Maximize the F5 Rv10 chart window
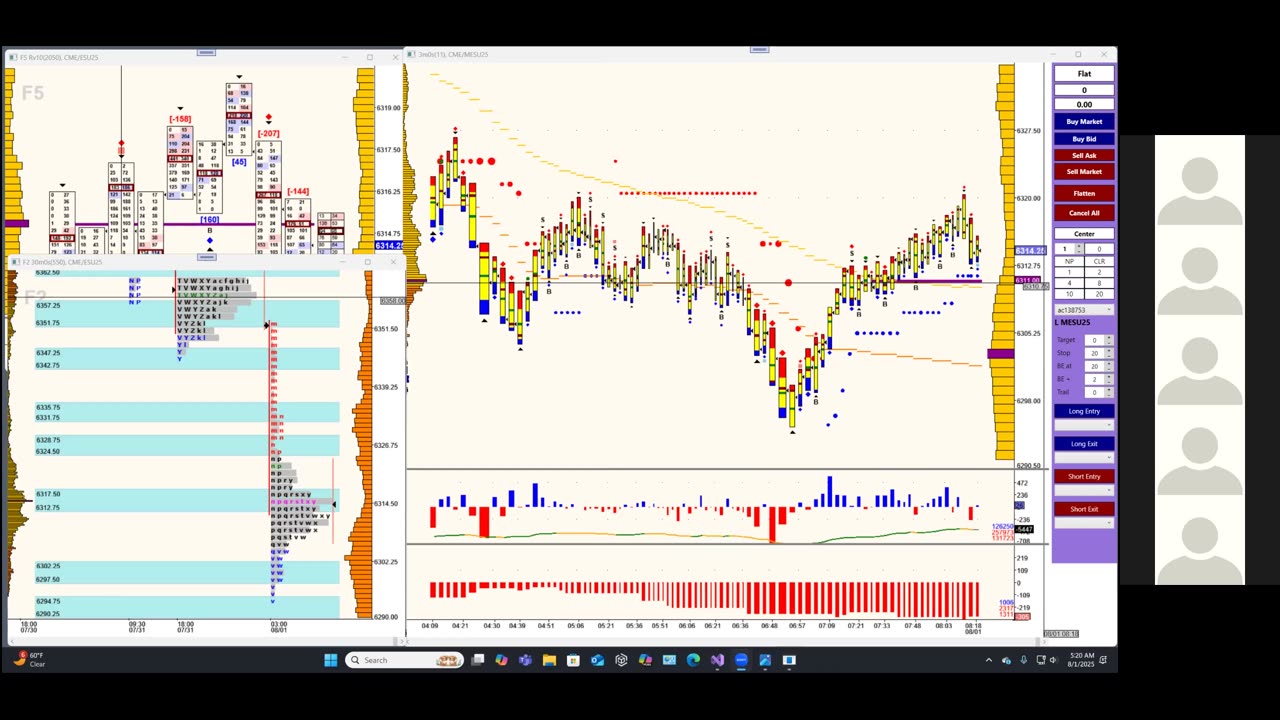Image resolution: width=1280 pixels, height=720 pixels. [x=369, y=57]
